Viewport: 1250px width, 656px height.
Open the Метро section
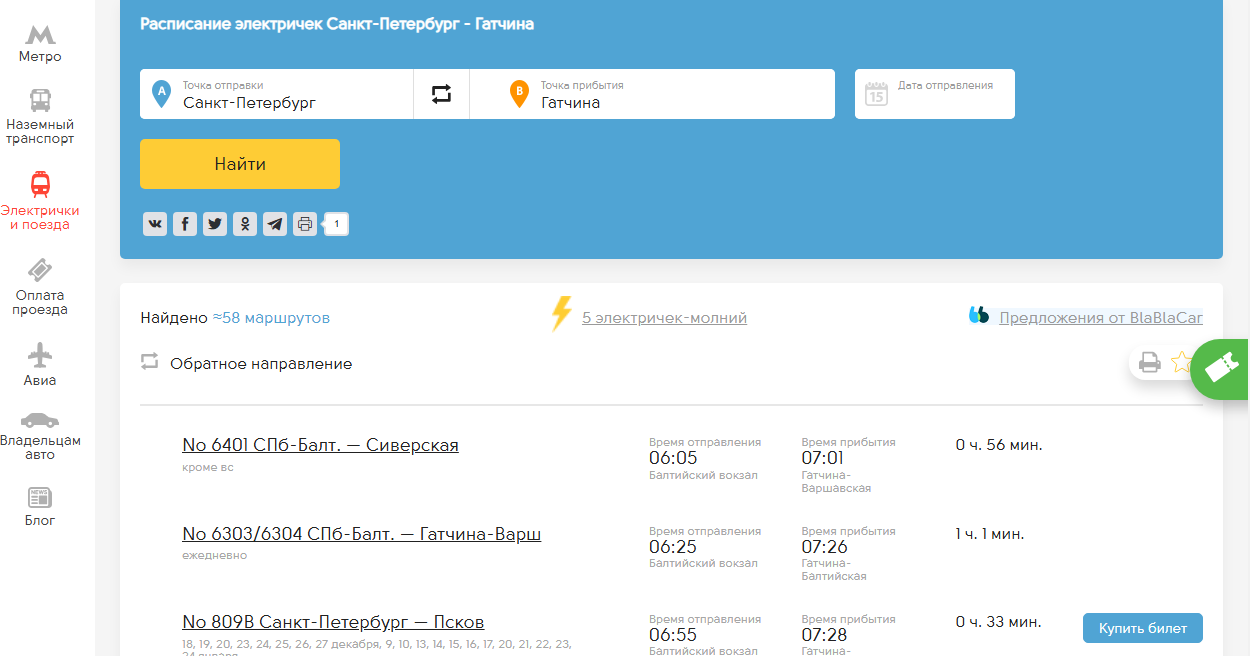point(40,45)
